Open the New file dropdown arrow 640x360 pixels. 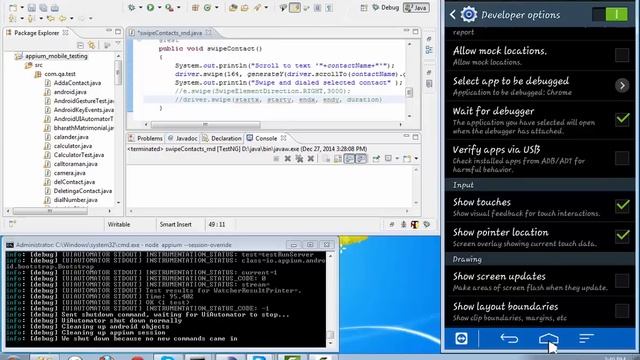click(x=22, y=8)
